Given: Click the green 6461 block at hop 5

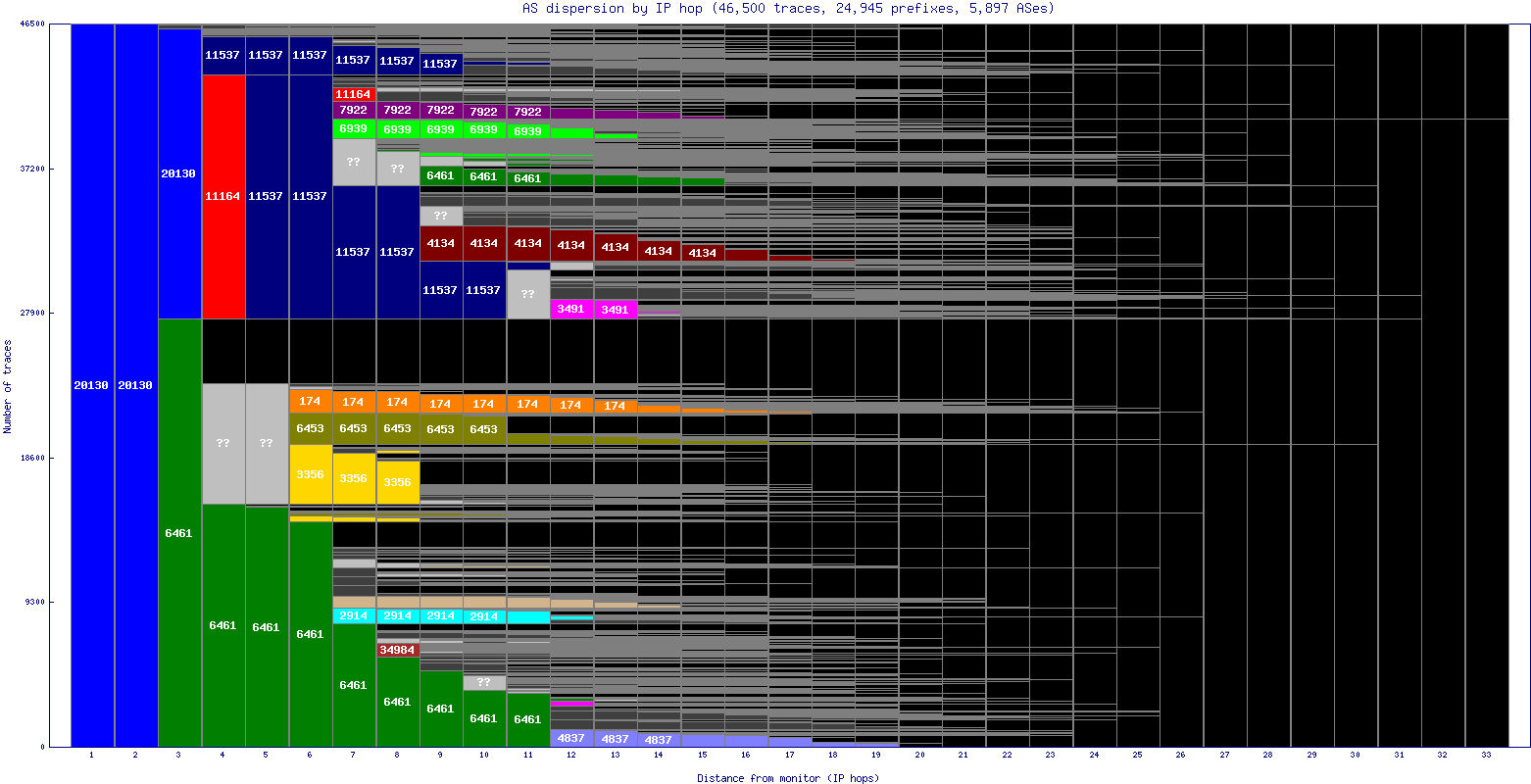Looking at the screenshot, I should click(267, 627).
